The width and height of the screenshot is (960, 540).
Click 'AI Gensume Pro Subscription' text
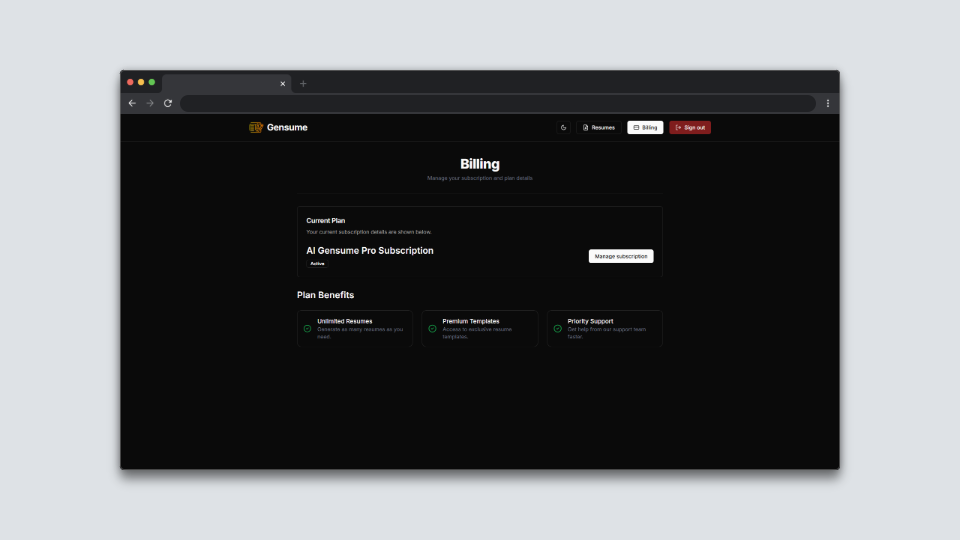coord(370,250)
